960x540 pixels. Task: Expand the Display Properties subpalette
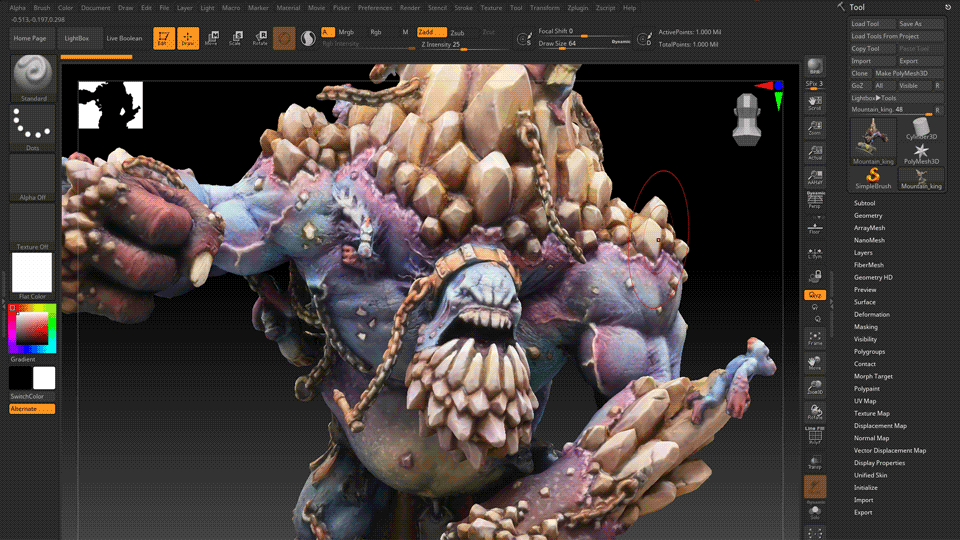[879, 463]
